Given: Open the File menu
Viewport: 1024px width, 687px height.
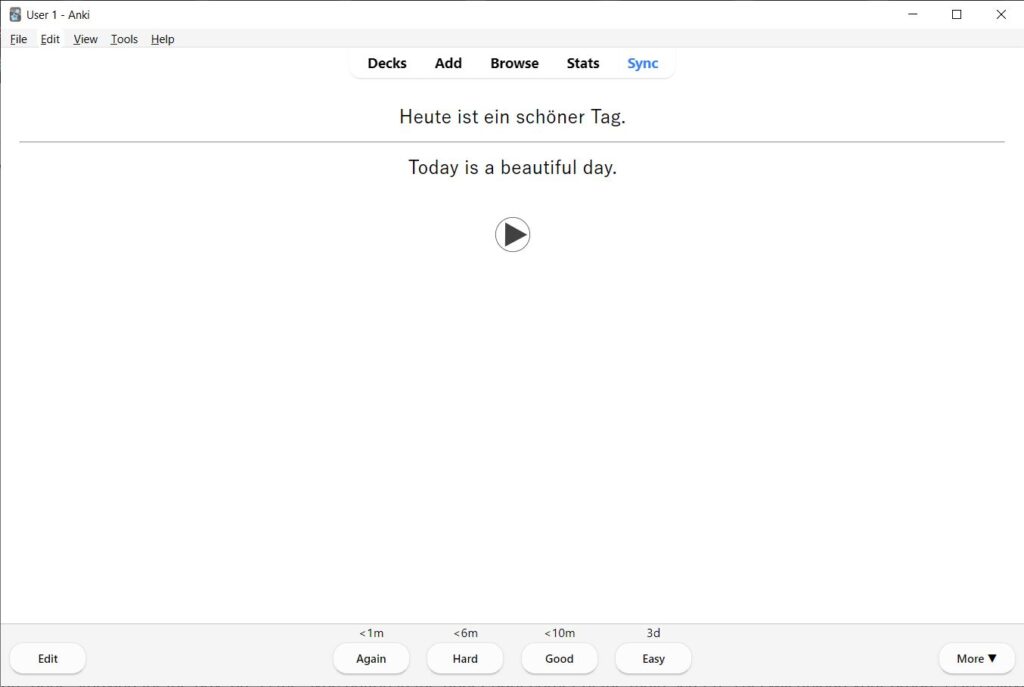Looking at the screenshot, I should 18,39.
